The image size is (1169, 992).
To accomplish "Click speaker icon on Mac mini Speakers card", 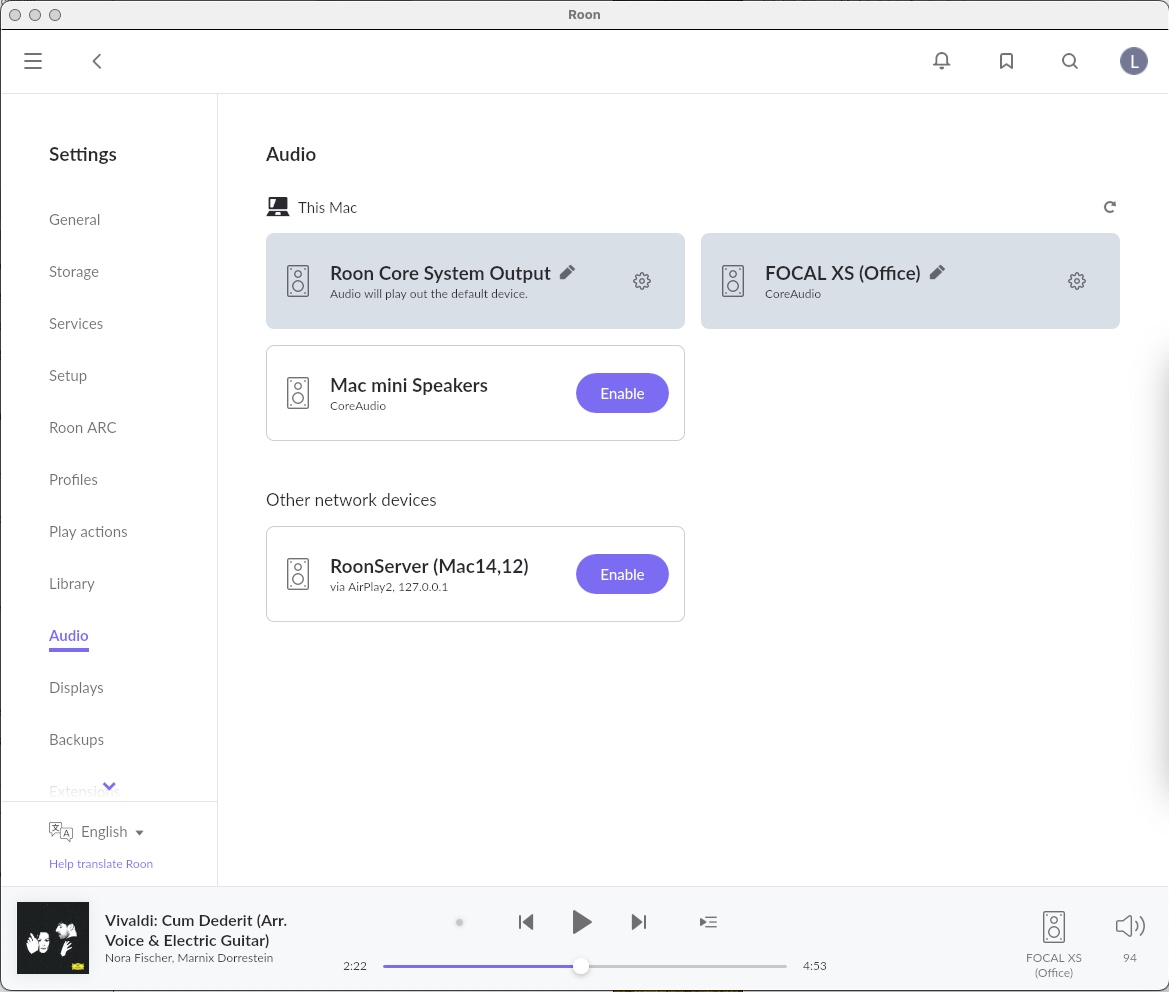I will (x=298, y=393).
